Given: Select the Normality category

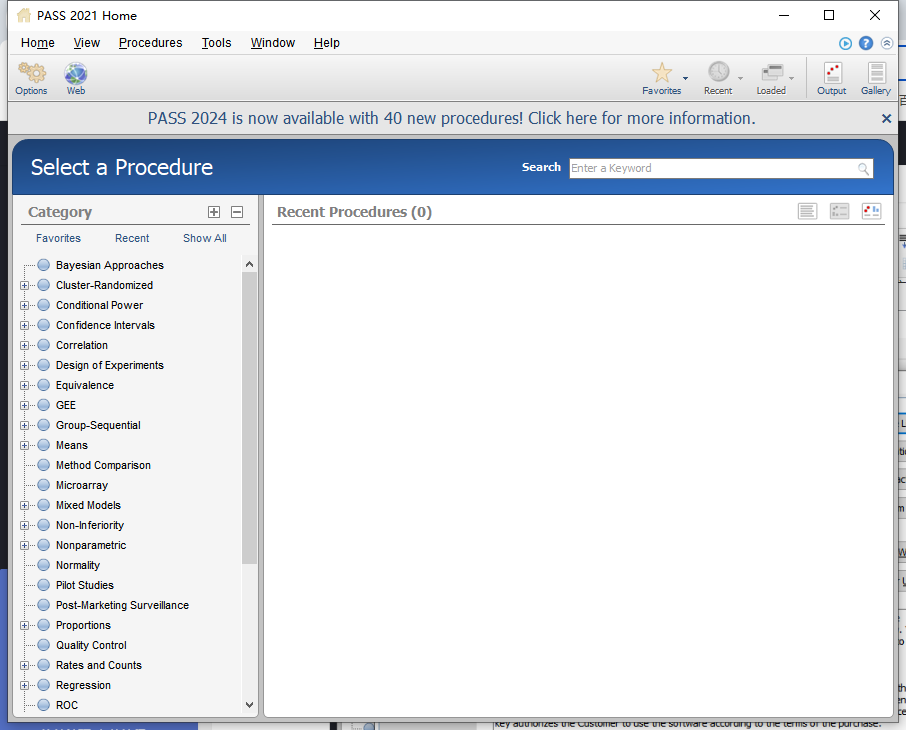Looking at the screenshot, I should [x=77, y=565].
